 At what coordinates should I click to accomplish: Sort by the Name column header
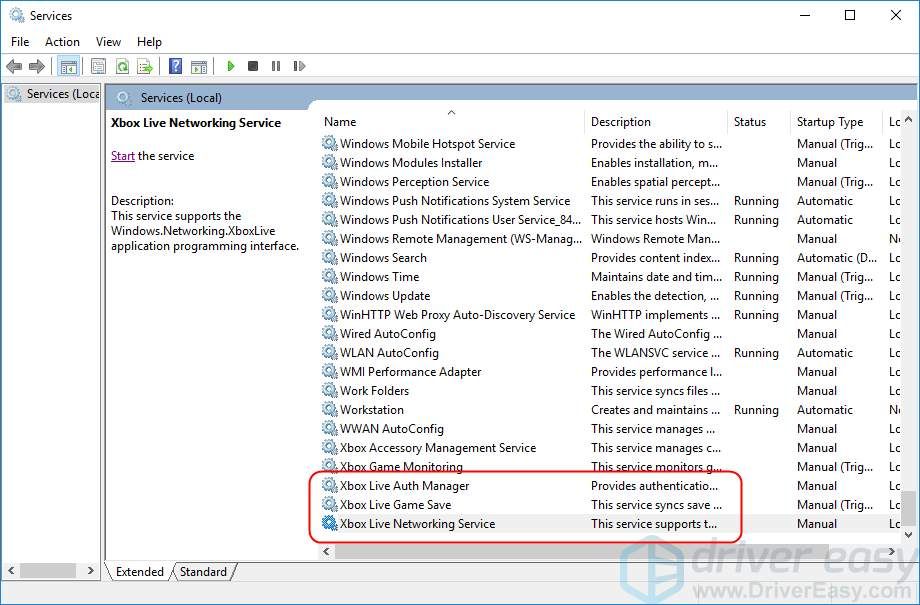tap(341, 122)
